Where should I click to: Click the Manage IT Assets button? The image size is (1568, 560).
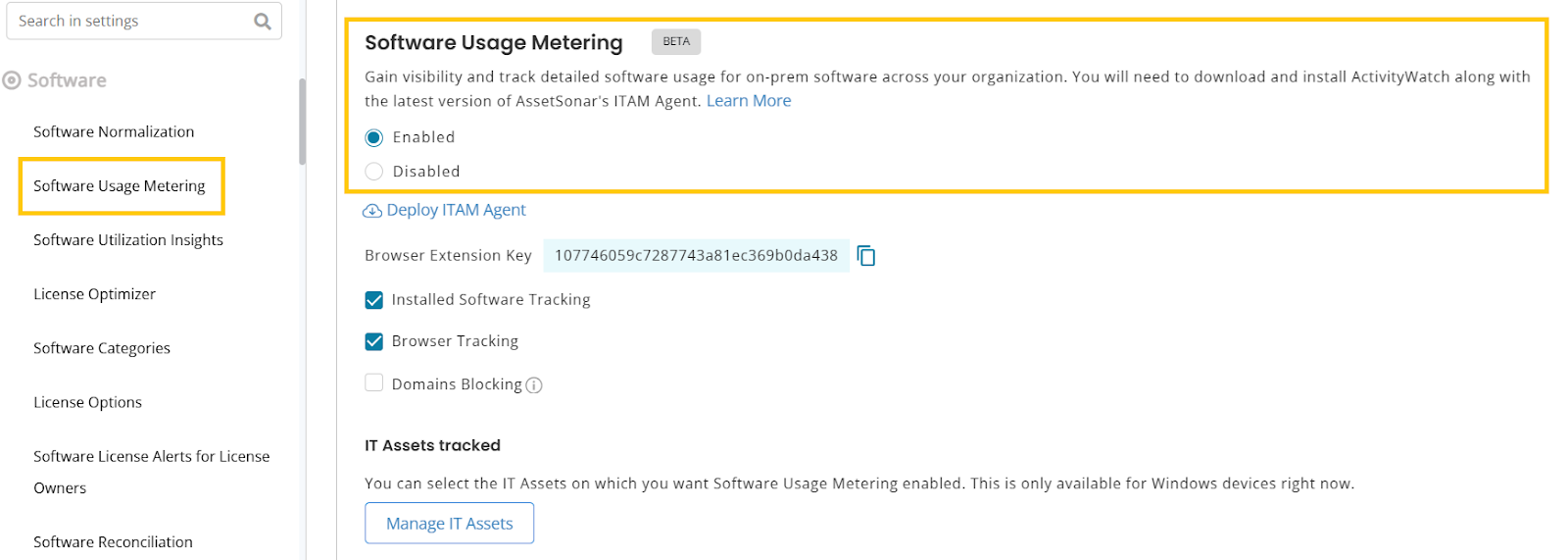coord(449,523)
